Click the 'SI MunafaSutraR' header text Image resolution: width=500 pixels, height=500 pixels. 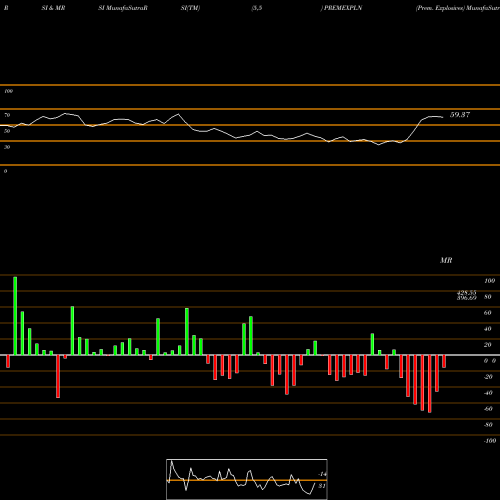(123, 8)
